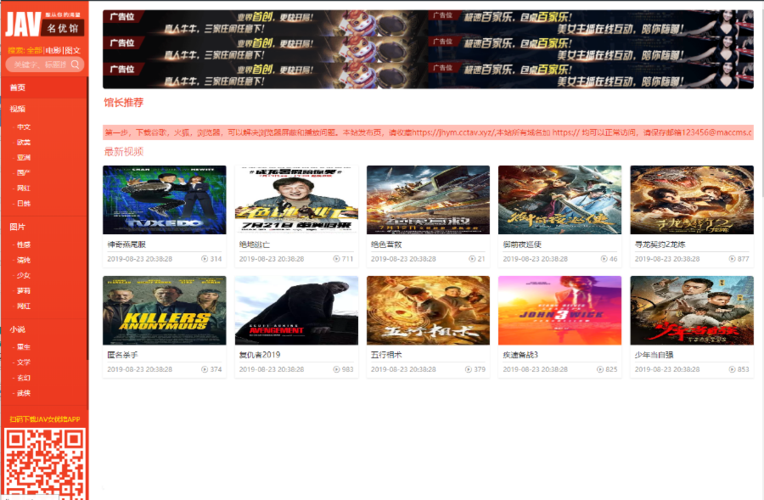
Task: Select 少女 subcategory under 图片
Action: tap(23, 275)
